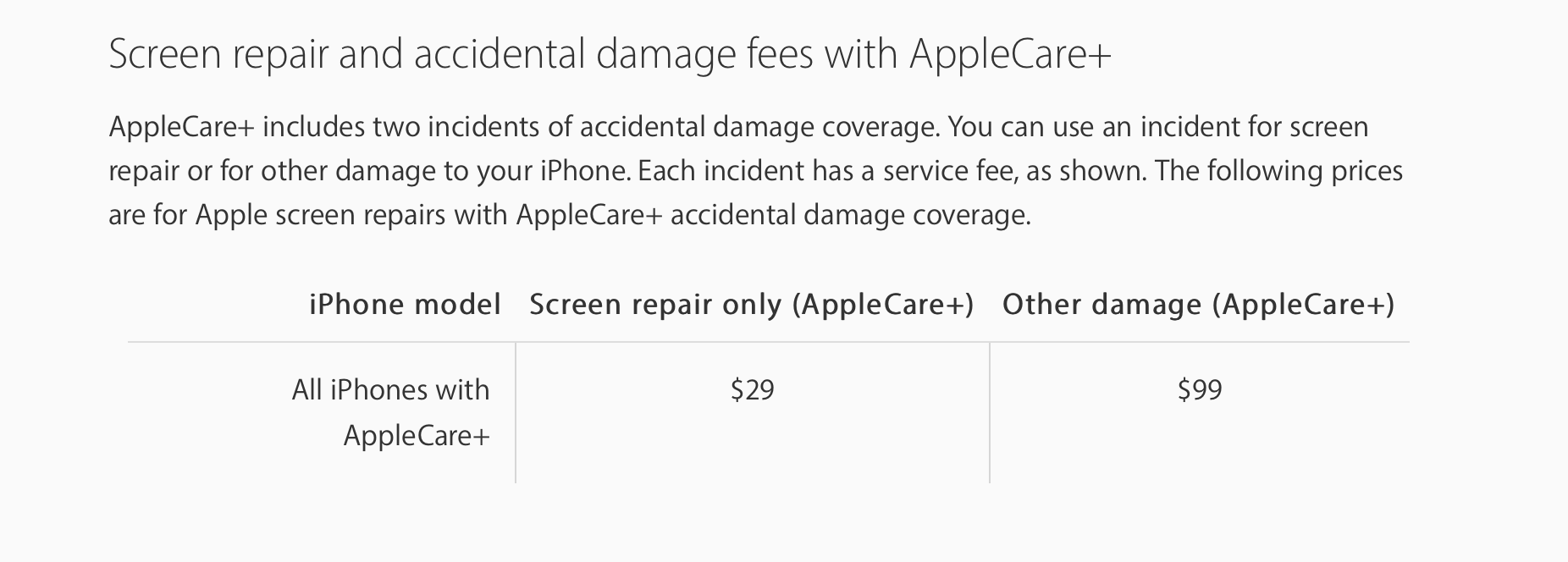The image size is (1568, 562).
Task: Click 'AppleCare+' at the end of the heading
Action: 1010,54
